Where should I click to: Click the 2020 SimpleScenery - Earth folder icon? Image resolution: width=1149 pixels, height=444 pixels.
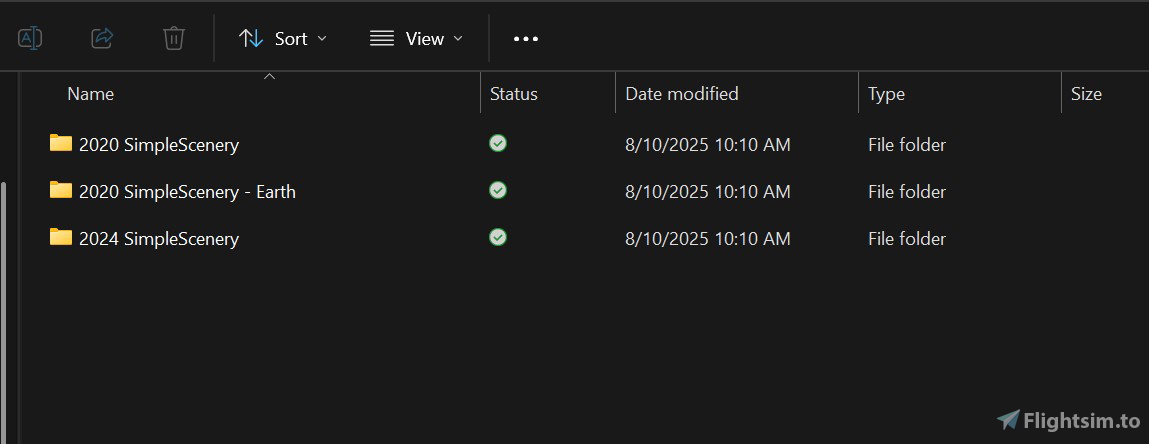point(61,190)
